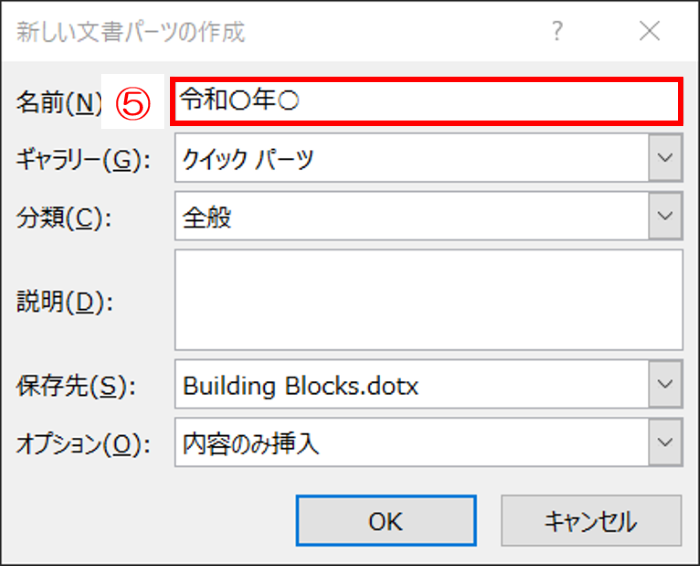700x566 pixels.
Task: Click the 説明(D) label
Action: 64,302
